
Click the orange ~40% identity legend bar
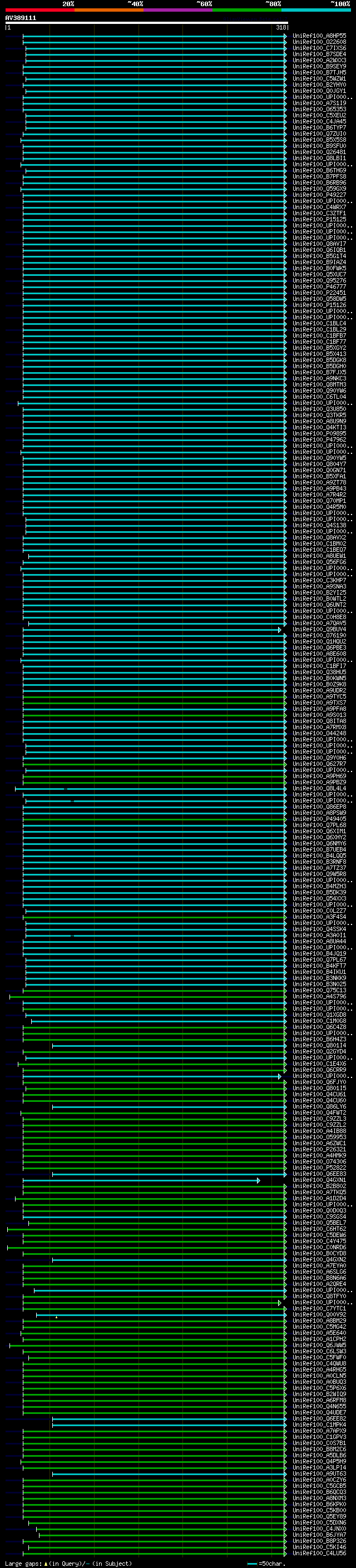109,10
